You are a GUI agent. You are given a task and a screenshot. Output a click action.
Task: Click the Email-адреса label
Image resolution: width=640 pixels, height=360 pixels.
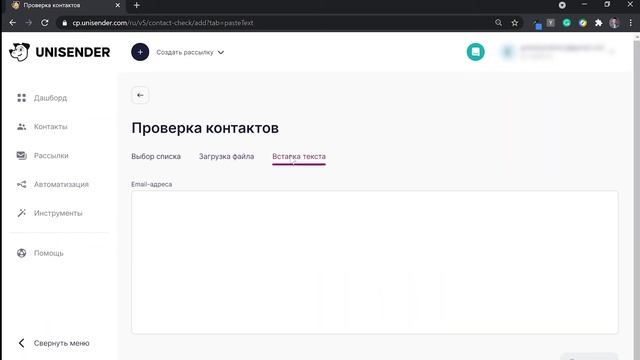(x=151, y=184)
